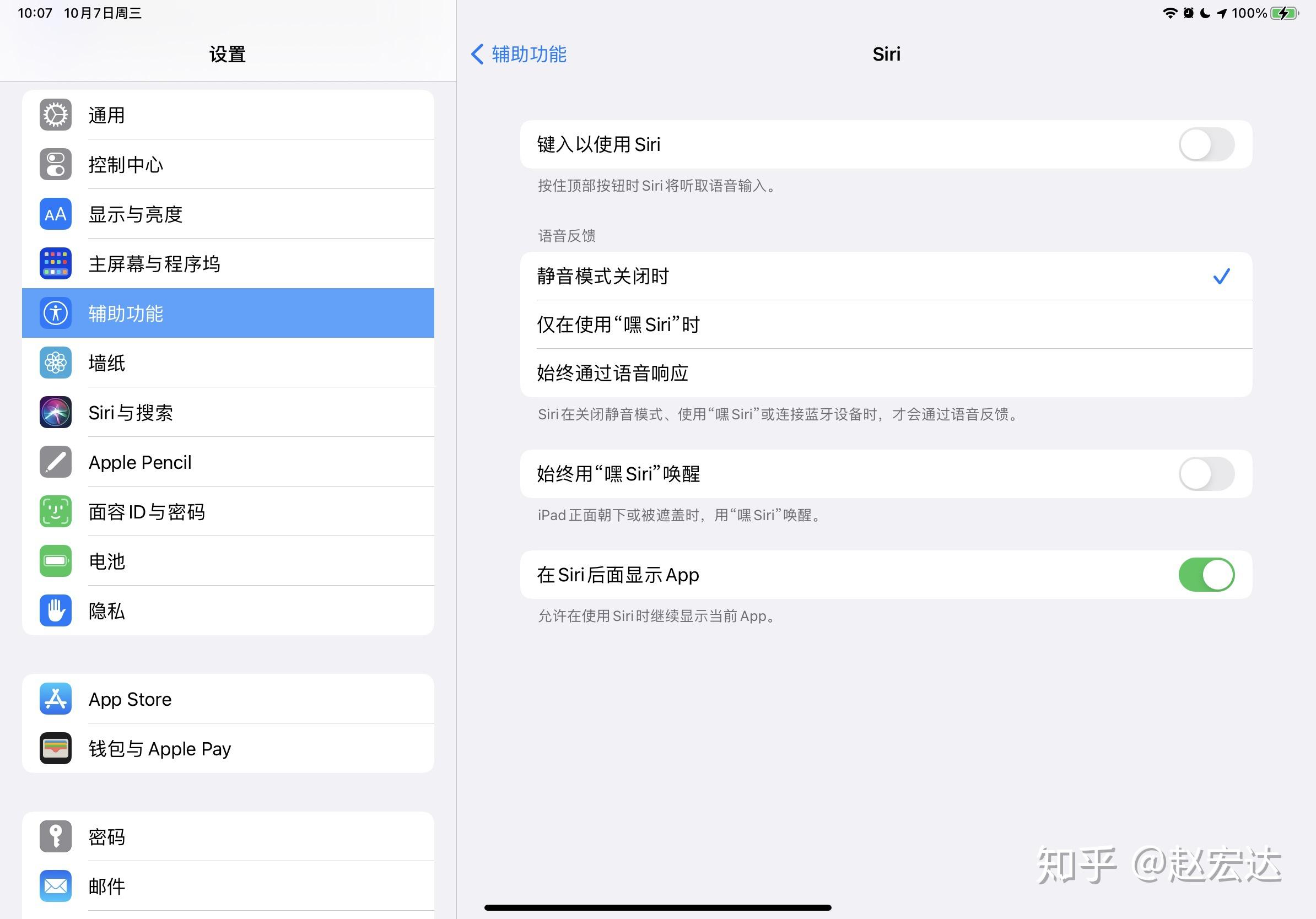
Task: Tap the Wallet & Apple Pay icon
Action: tap(56, 748)
